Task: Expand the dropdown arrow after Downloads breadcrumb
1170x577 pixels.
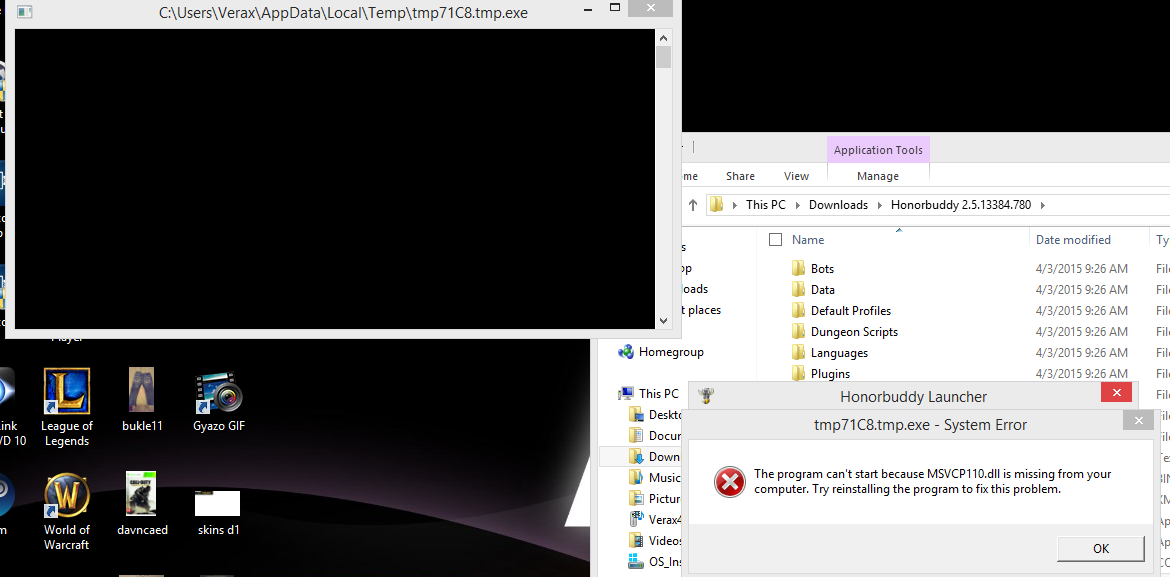Action: point(879,205)
